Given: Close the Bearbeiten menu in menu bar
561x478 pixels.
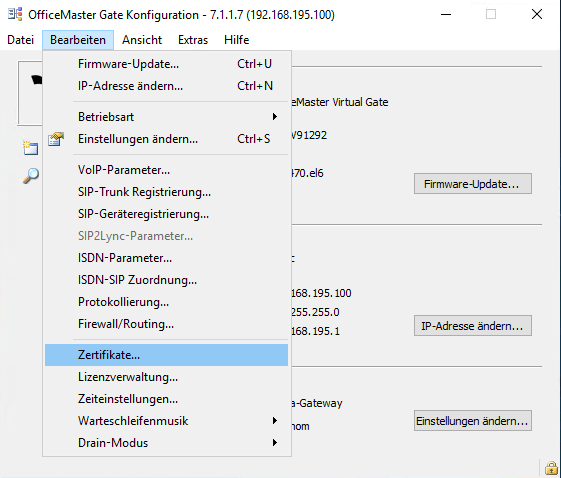Looking at the screenshot, I should [x=78, y=40].
